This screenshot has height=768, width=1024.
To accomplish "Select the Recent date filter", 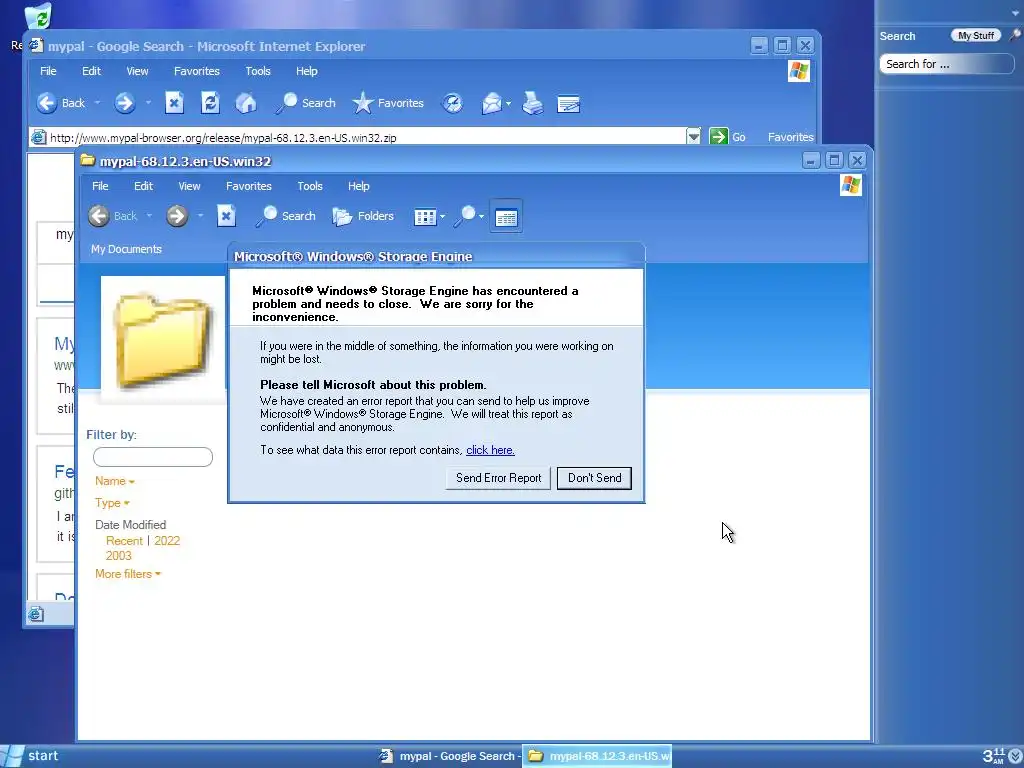I will click(x=124, y=541).
